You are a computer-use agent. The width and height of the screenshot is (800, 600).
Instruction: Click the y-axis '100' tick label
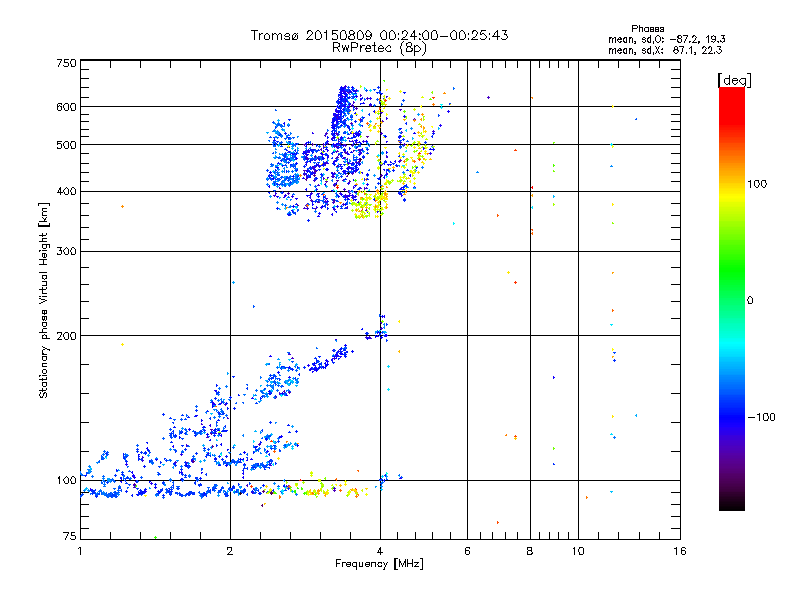tap(67, 481)
